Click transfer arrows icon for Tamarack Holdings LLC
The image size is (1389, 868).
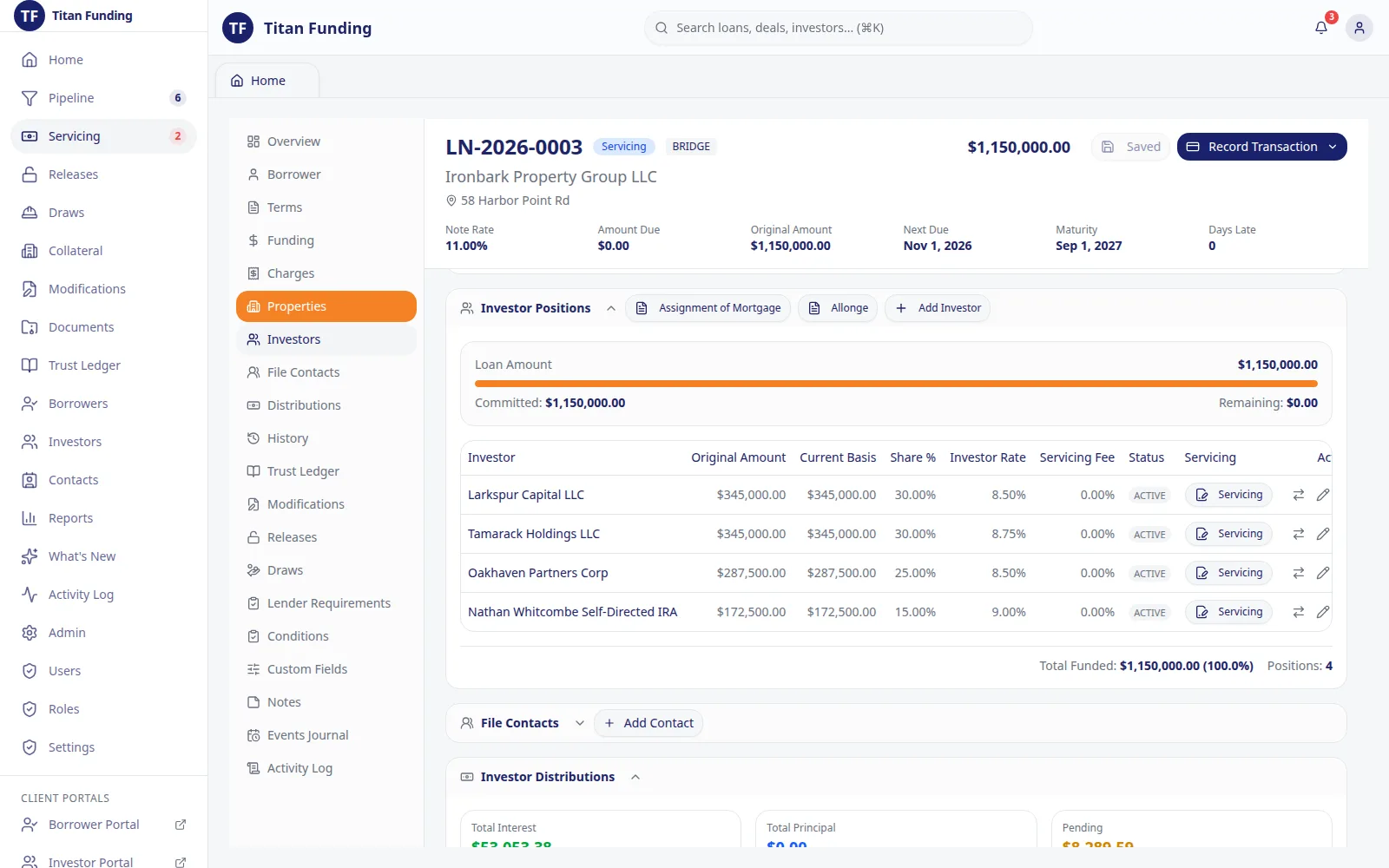[x=1299, y=534]
